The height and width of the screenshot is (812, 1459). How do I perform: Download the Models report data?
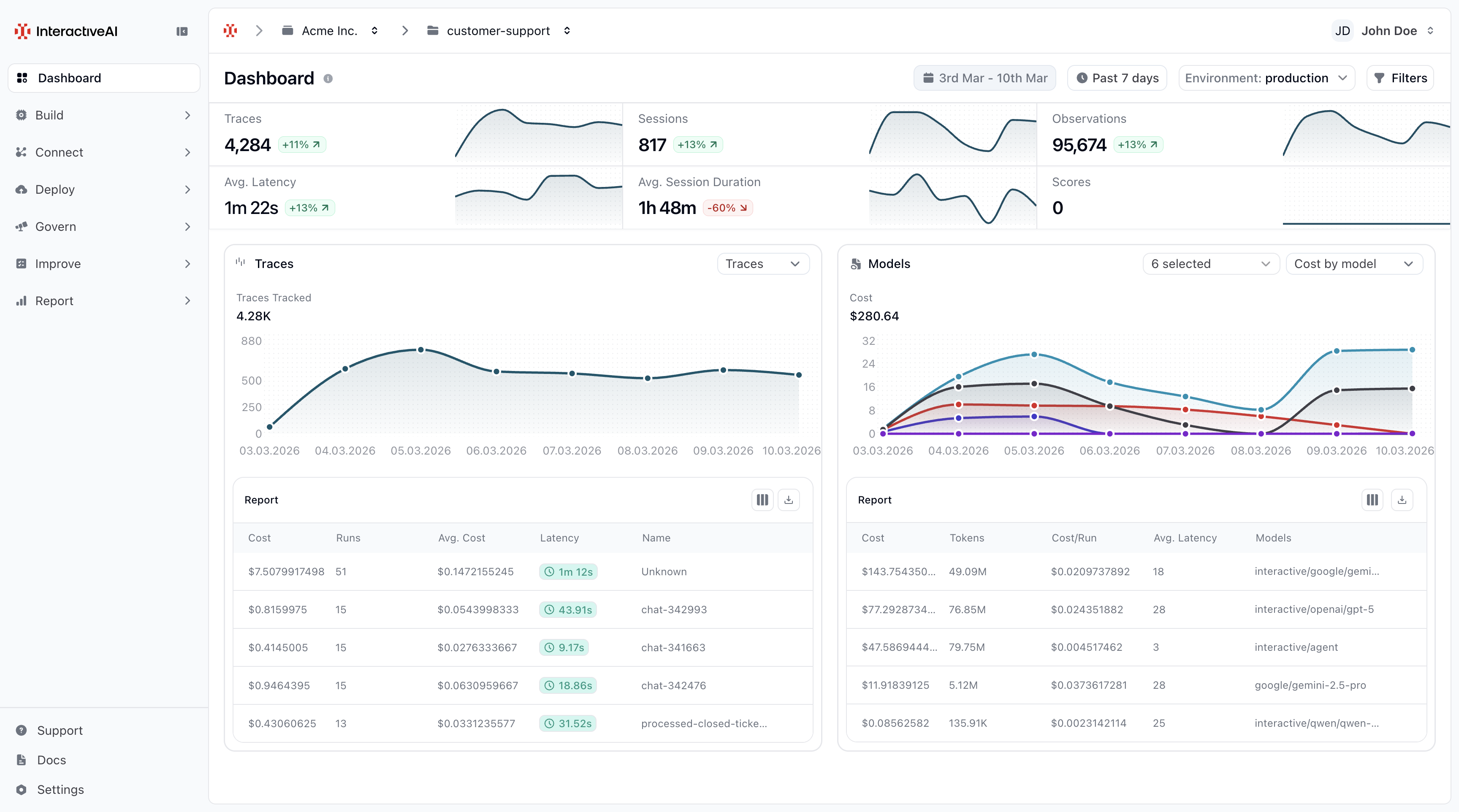click(1402, 500)
